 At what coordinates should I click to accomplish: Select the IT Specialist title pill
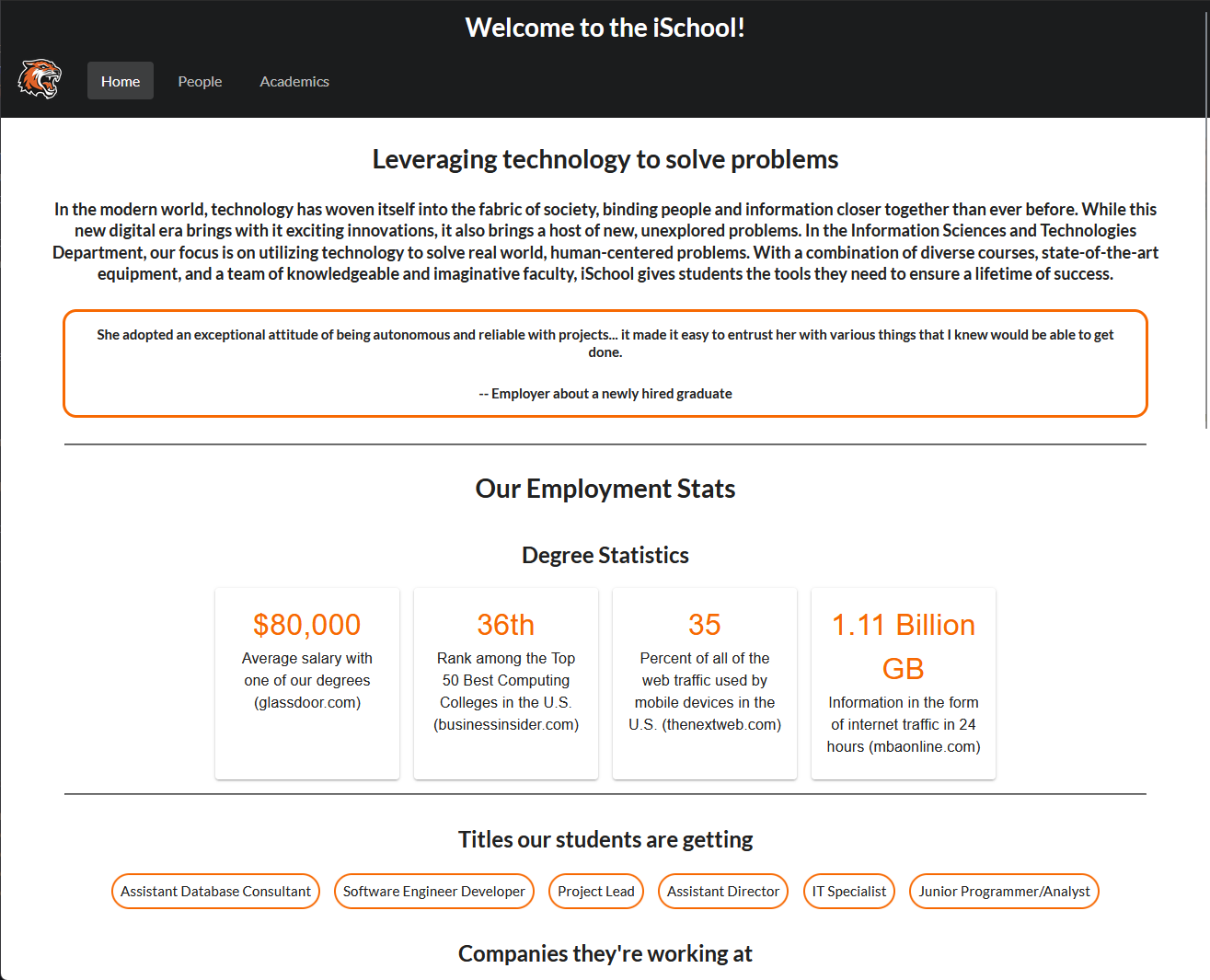point(848,891)
